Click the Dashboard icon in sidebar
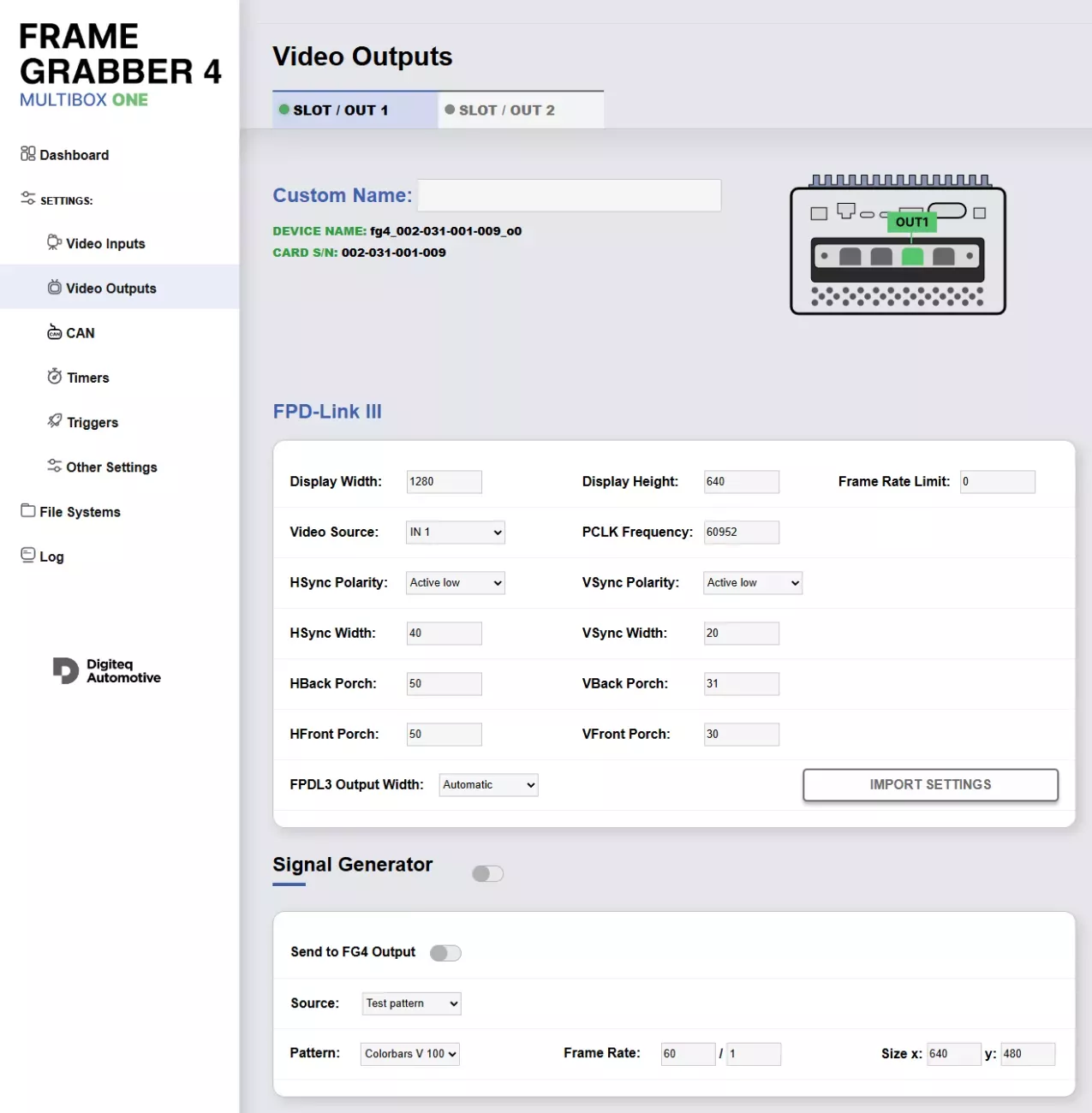Viewport: 1092px width, 1113px height. click(28, 154)
